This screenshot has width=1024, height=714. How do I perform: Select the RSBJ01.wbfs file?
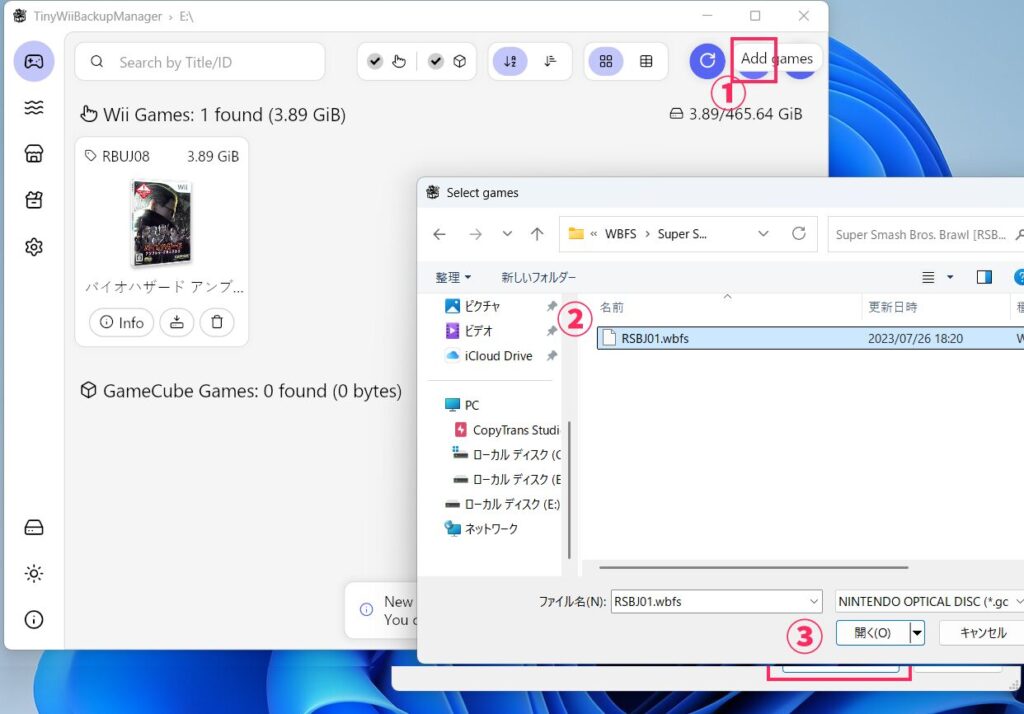pos(654,338)
